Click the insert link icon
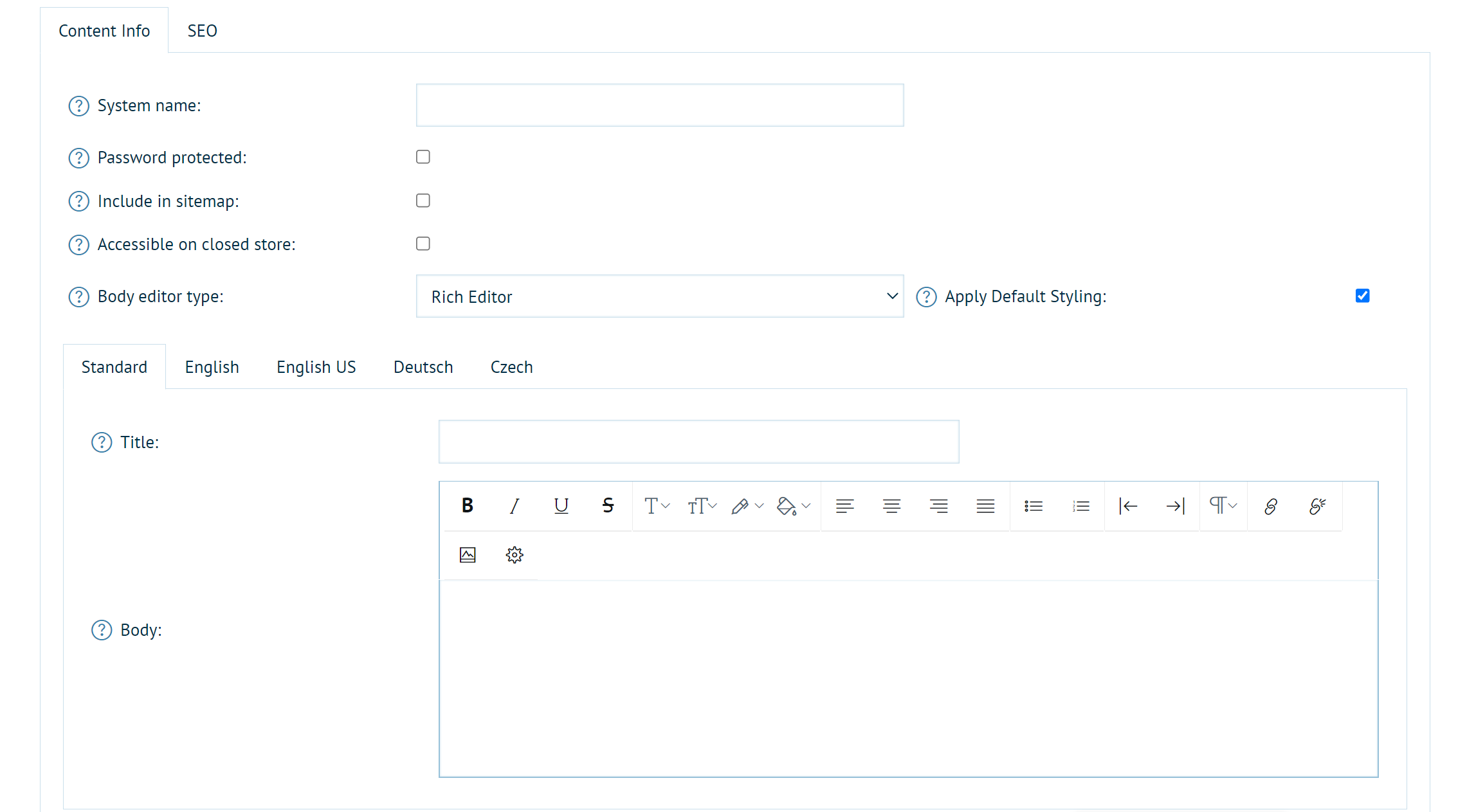This screenshot has height=812, width=1476. point(1271,506)
